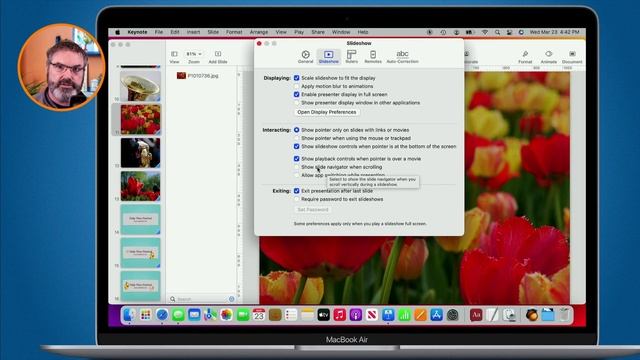Enable Show slide navigator when scrolling
This screenshot has width=640, height=360.
click(297, 167)
